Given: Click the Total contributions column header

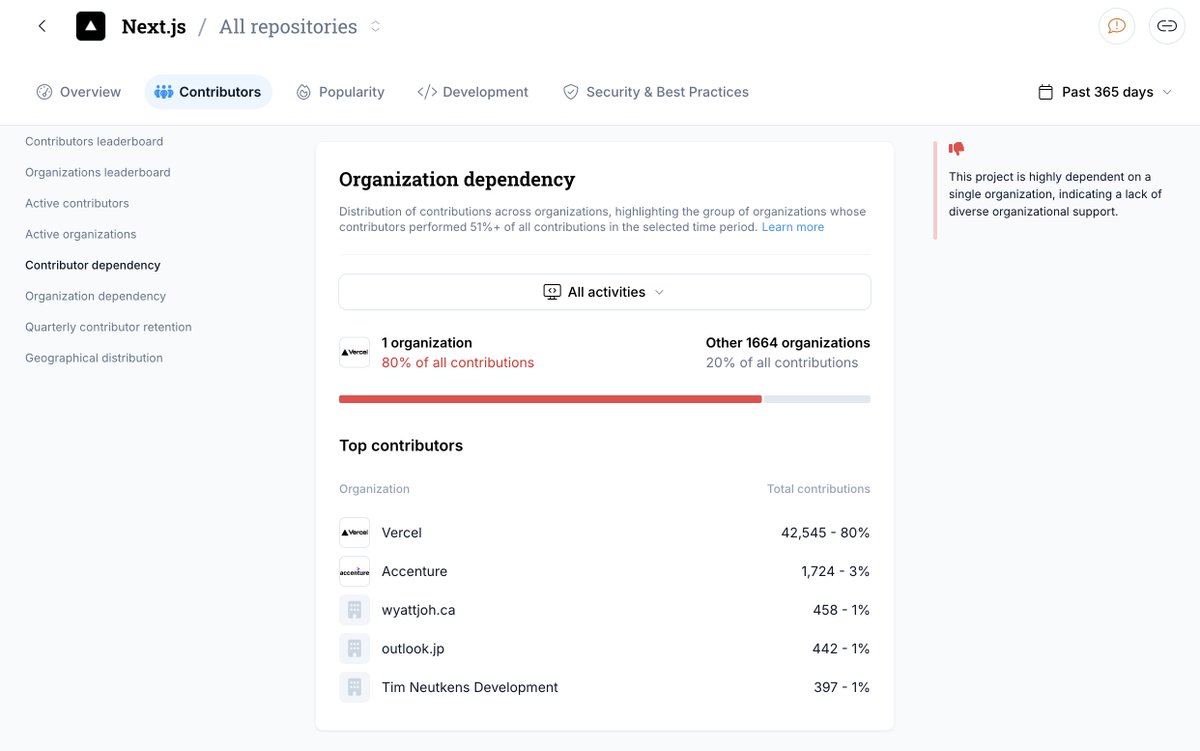Looking at the screenshot, I should (x=818, y=489).
